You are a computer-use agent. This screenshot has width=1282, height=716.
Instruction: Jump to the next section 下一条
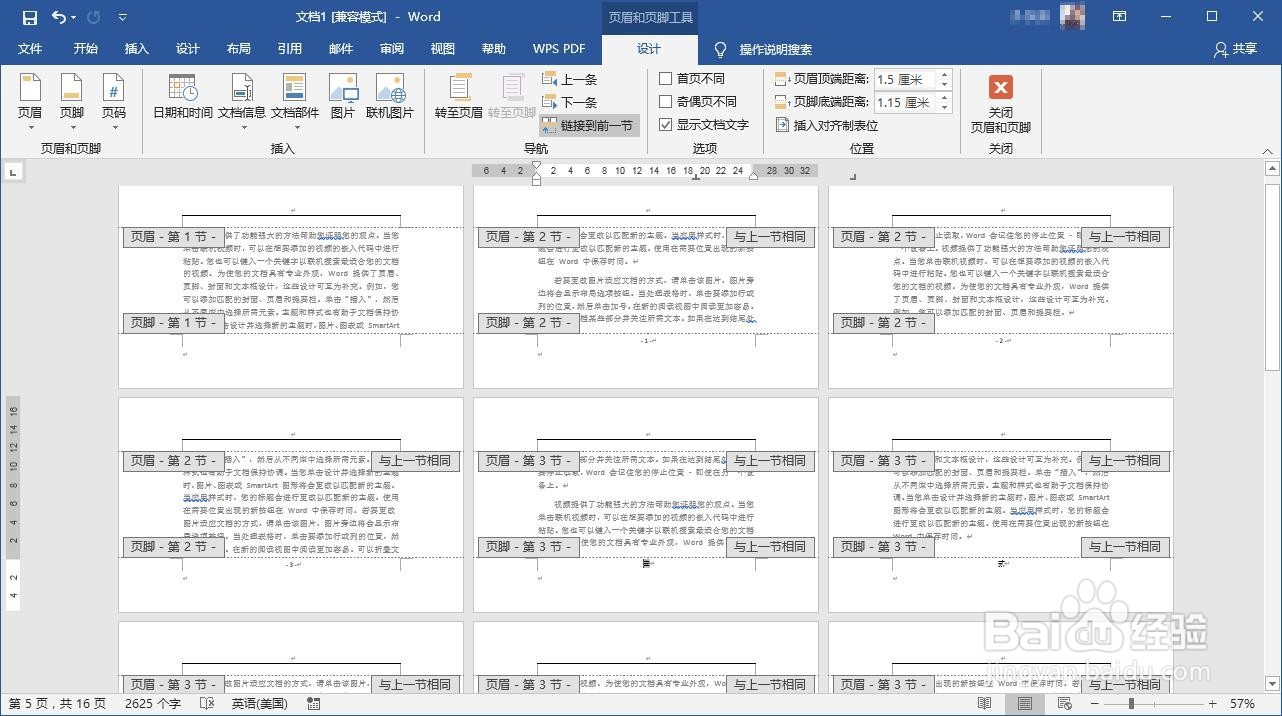pos(570,102)
